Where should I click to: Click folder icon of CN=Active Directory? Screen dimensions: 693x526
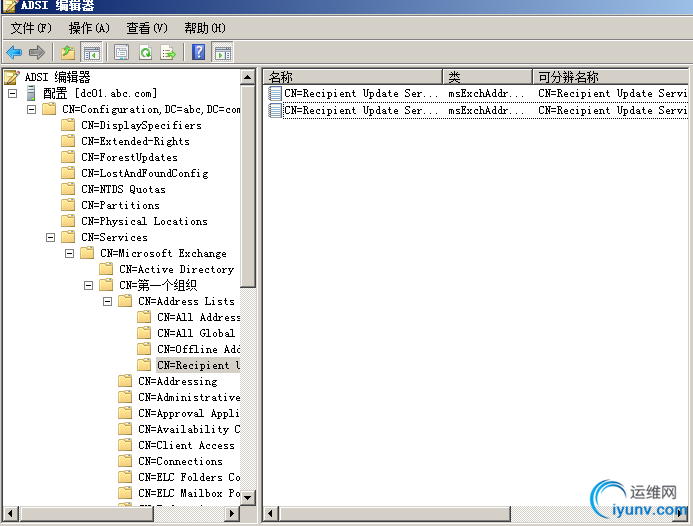pos(106,269)
